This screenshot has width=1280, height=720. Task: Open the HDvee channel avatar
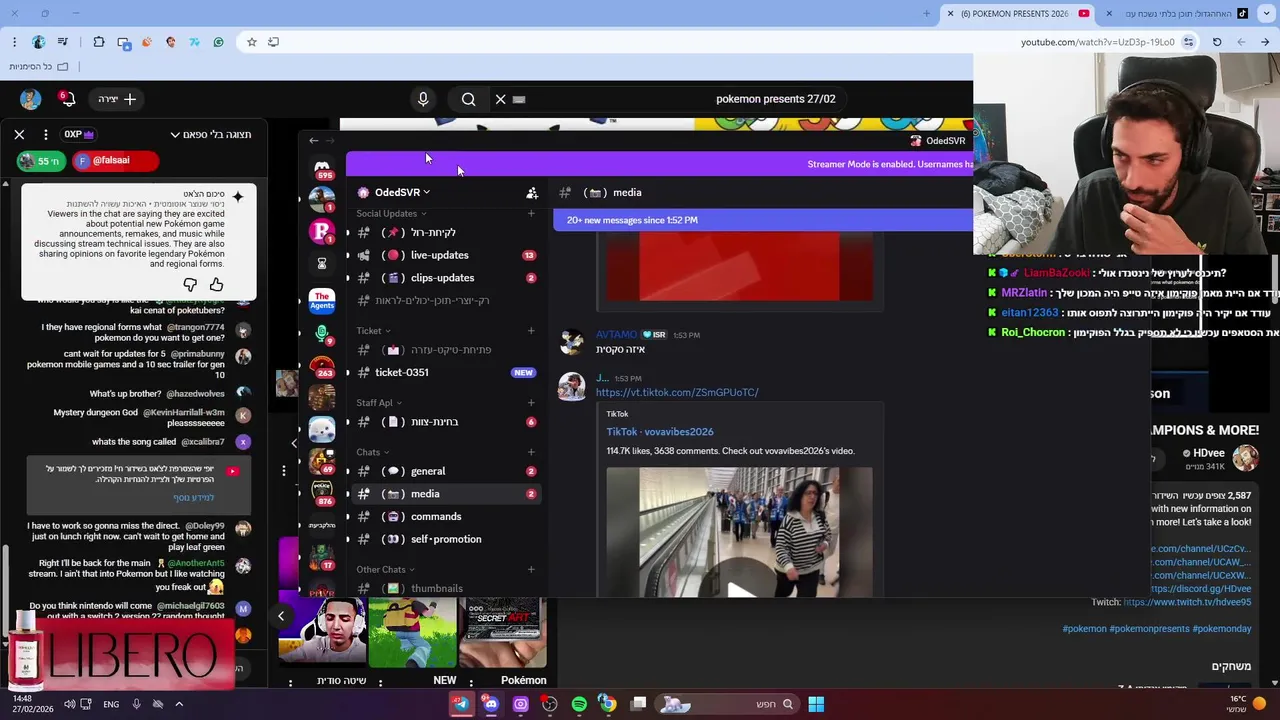(1245, 458)
